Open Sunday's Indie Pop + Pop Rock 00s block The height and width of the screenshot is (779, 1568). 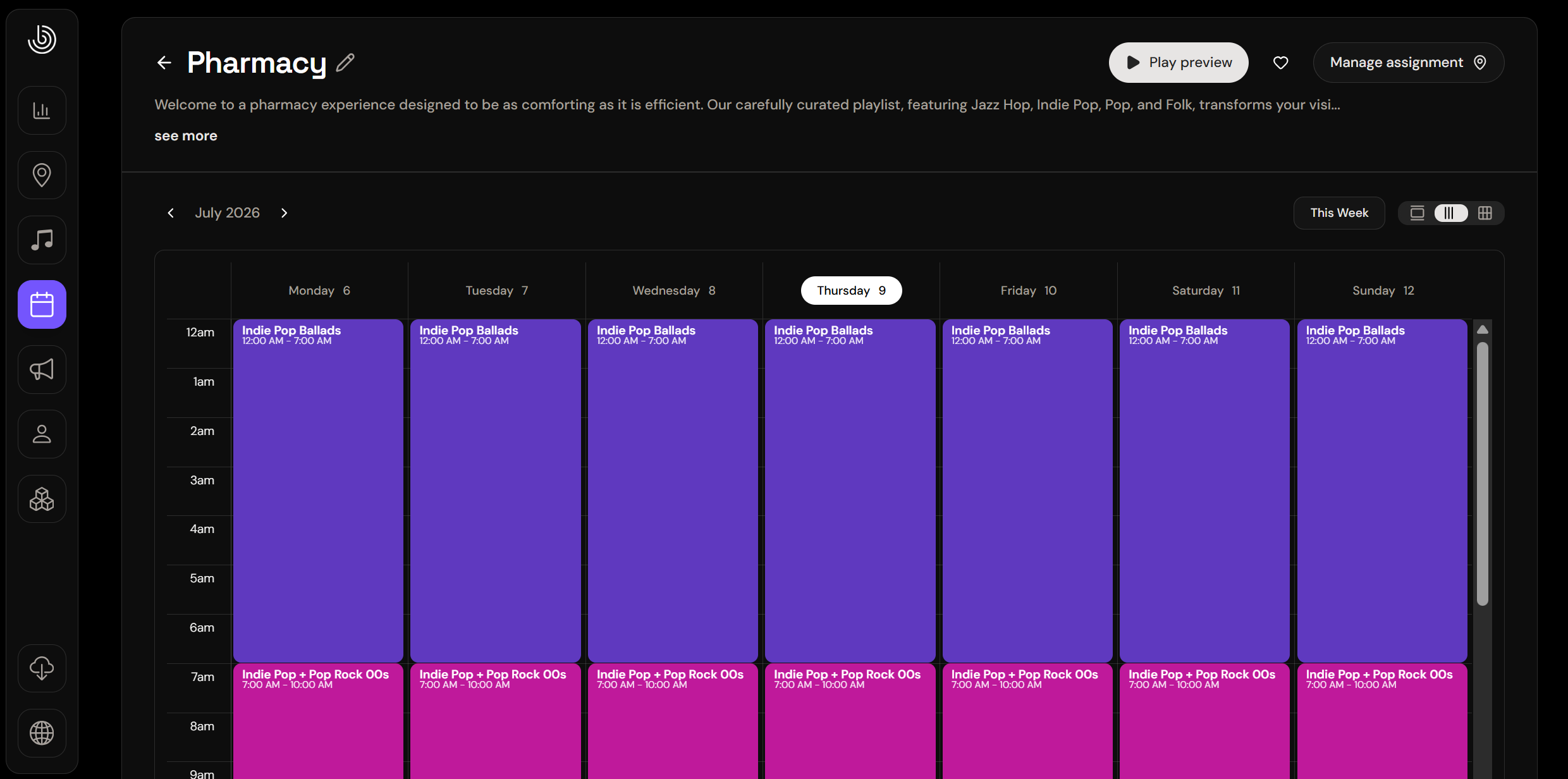tap(1382, 721)
